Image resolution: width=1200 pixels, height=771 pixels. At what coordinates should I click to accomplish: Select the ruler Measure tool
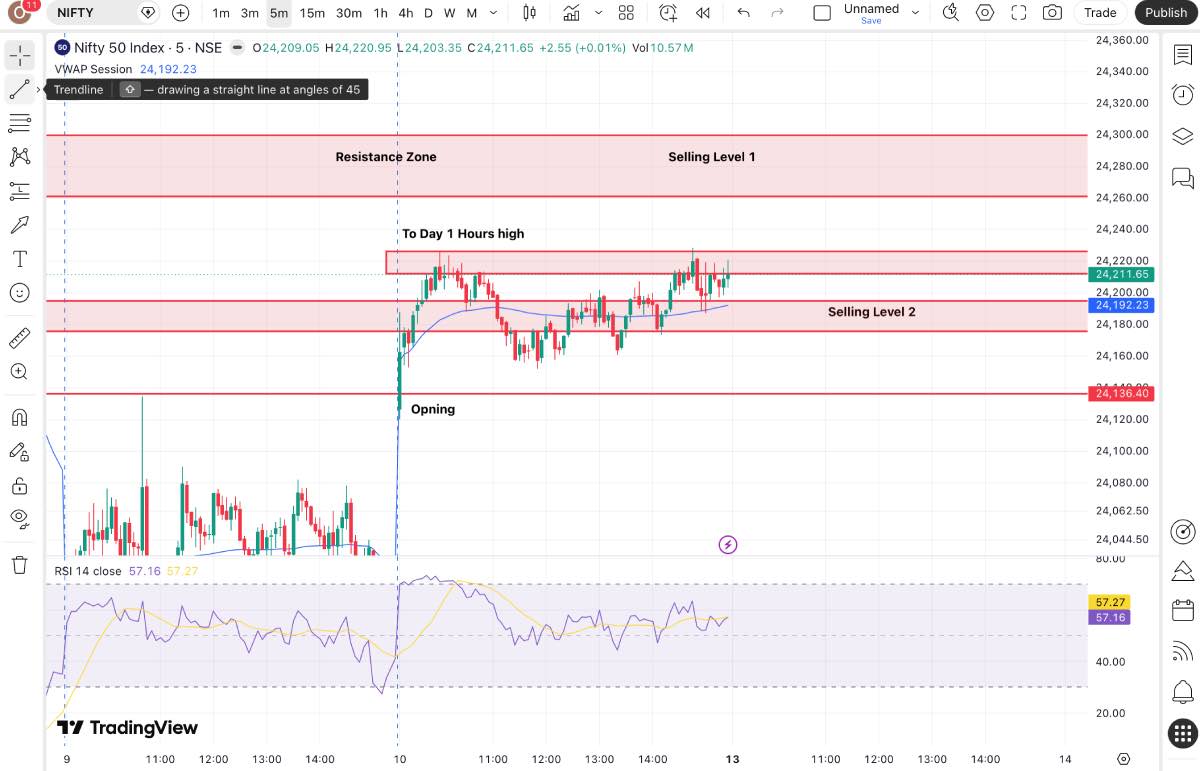click(19, 337)
